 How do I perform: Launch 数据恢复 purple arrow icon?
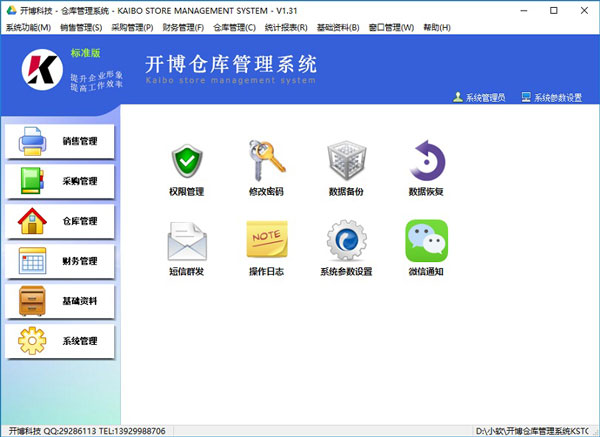427,160
